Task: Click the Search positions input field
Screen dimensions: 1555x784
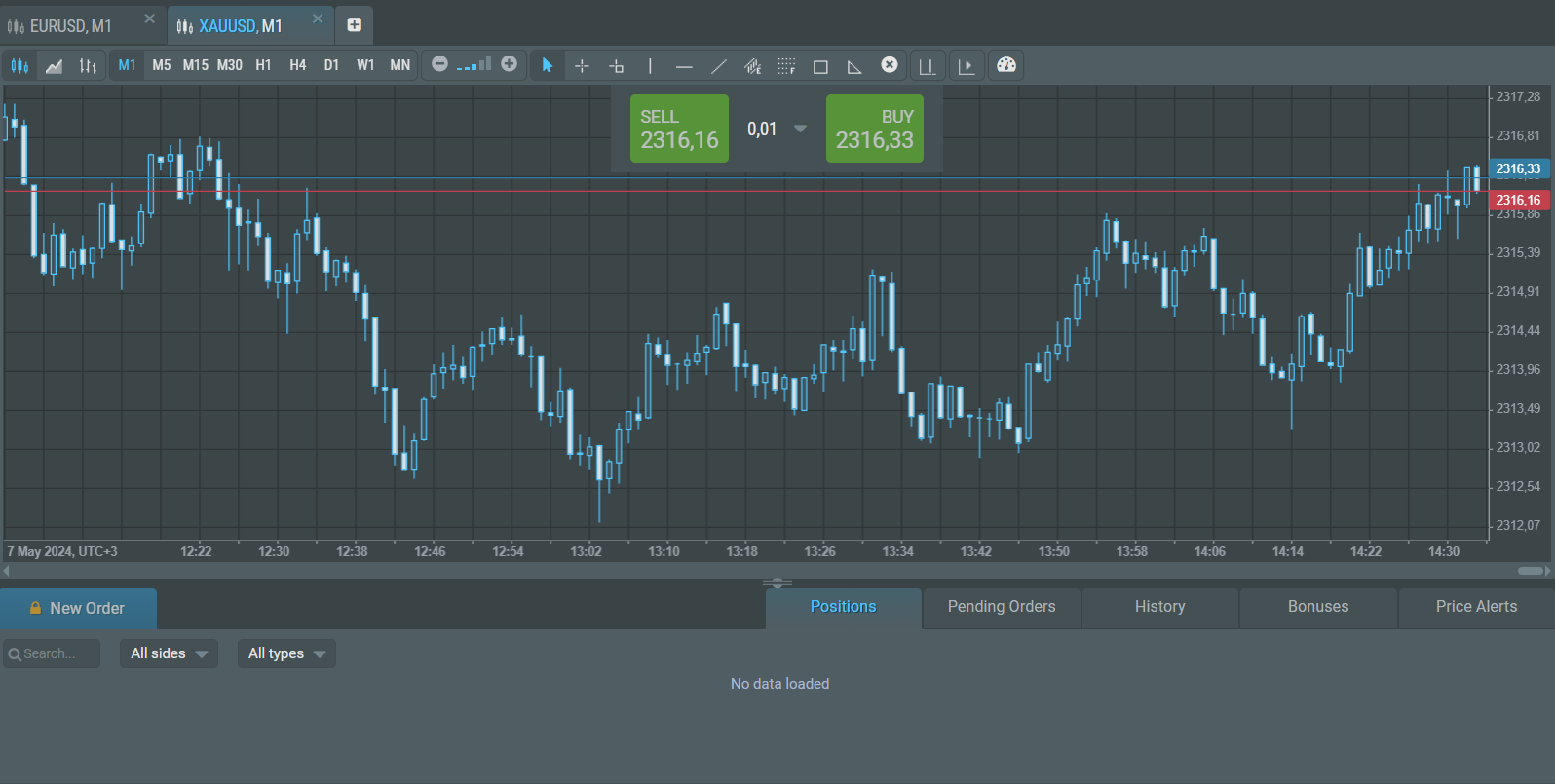Action: (52, 653)
